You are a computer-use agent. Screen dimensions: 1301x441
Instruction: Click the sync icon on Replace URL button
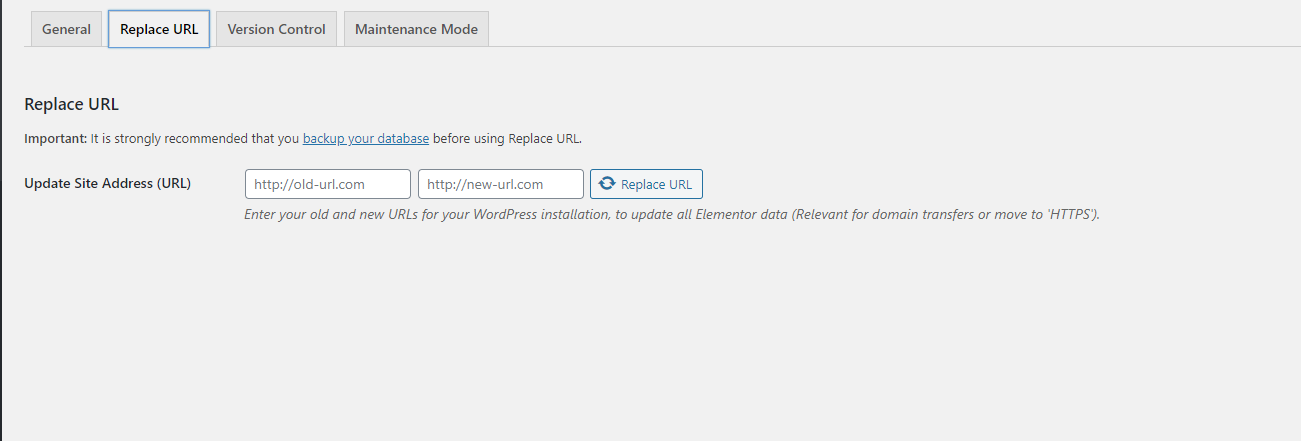click(x=607, y=184)
